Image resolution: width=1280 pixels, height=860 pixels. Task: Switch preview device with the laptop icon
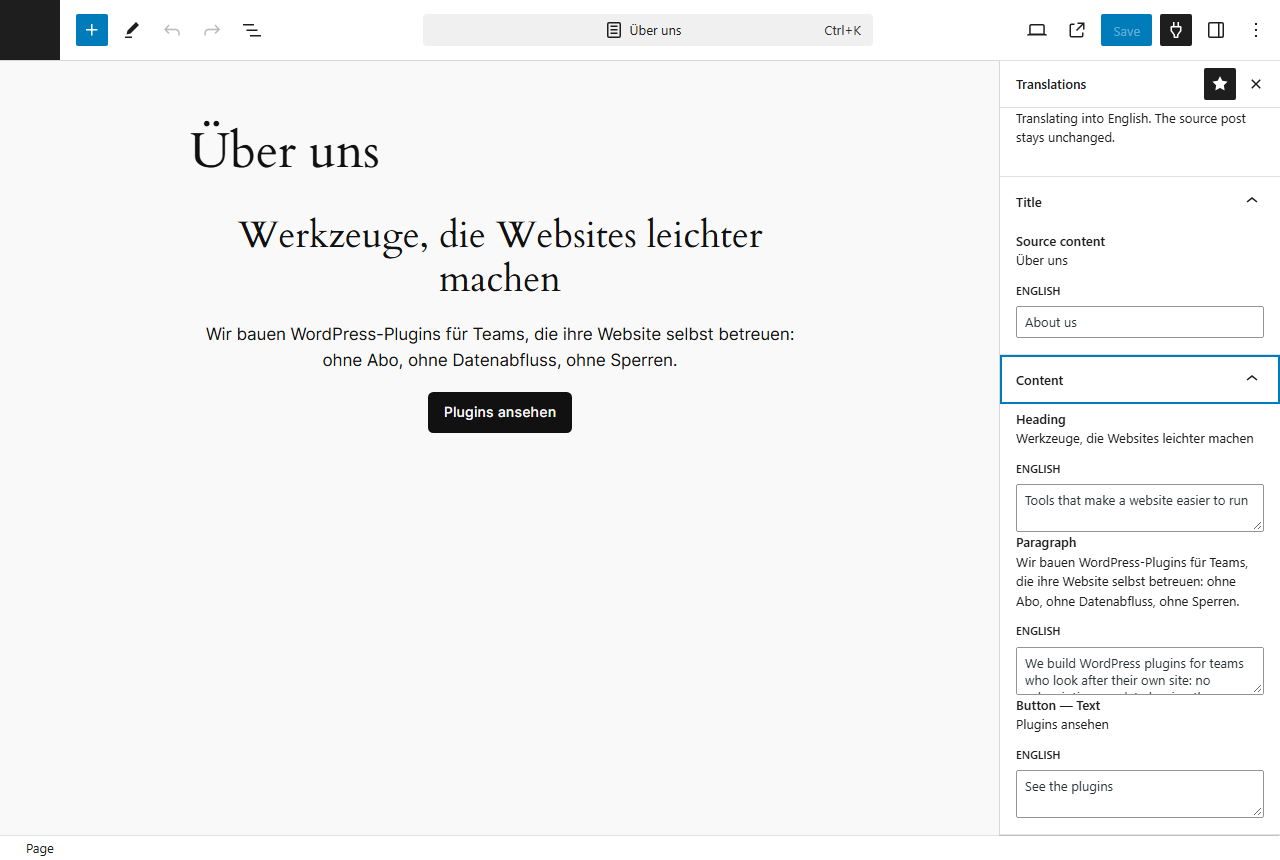[x=1037, y=30]
